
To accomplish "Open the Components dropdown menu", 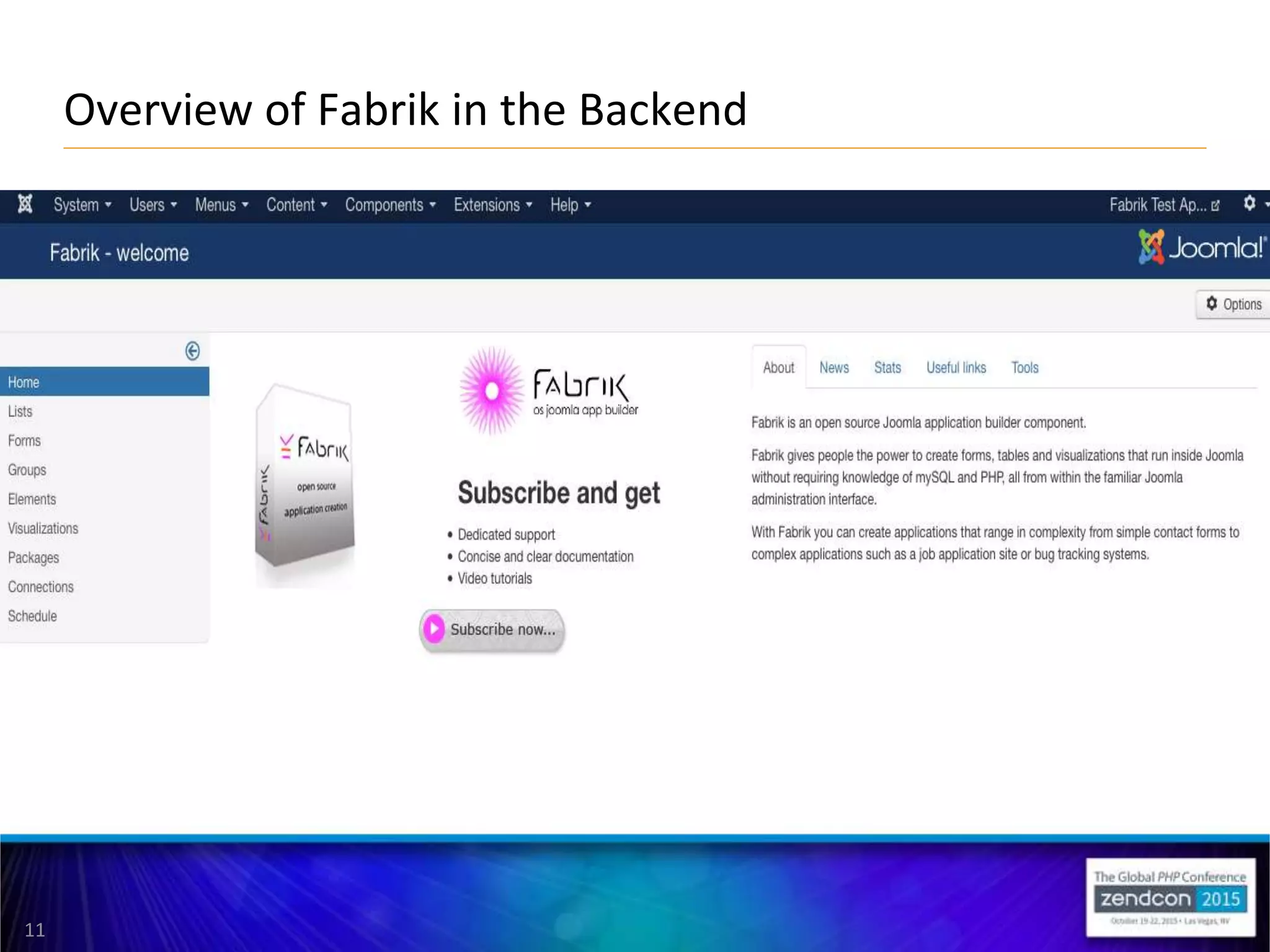I will point(390,205).
